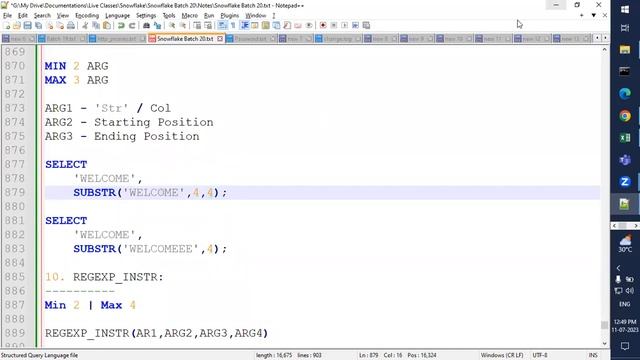Select the Snowflake Batch 20.txt tab

coord(185,39)
